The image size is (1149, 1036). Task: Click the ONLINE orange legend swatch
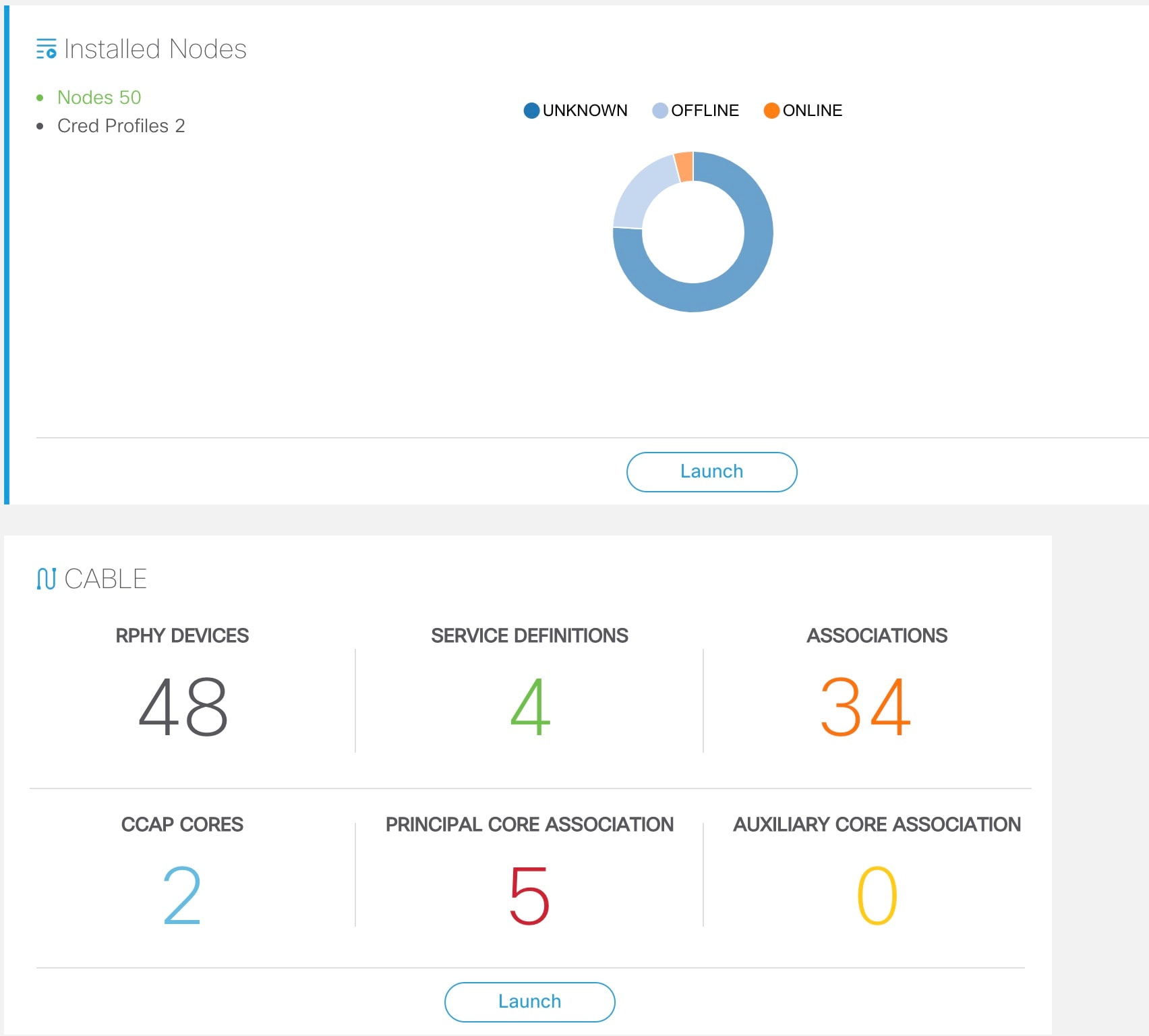[x=771, y=110]
